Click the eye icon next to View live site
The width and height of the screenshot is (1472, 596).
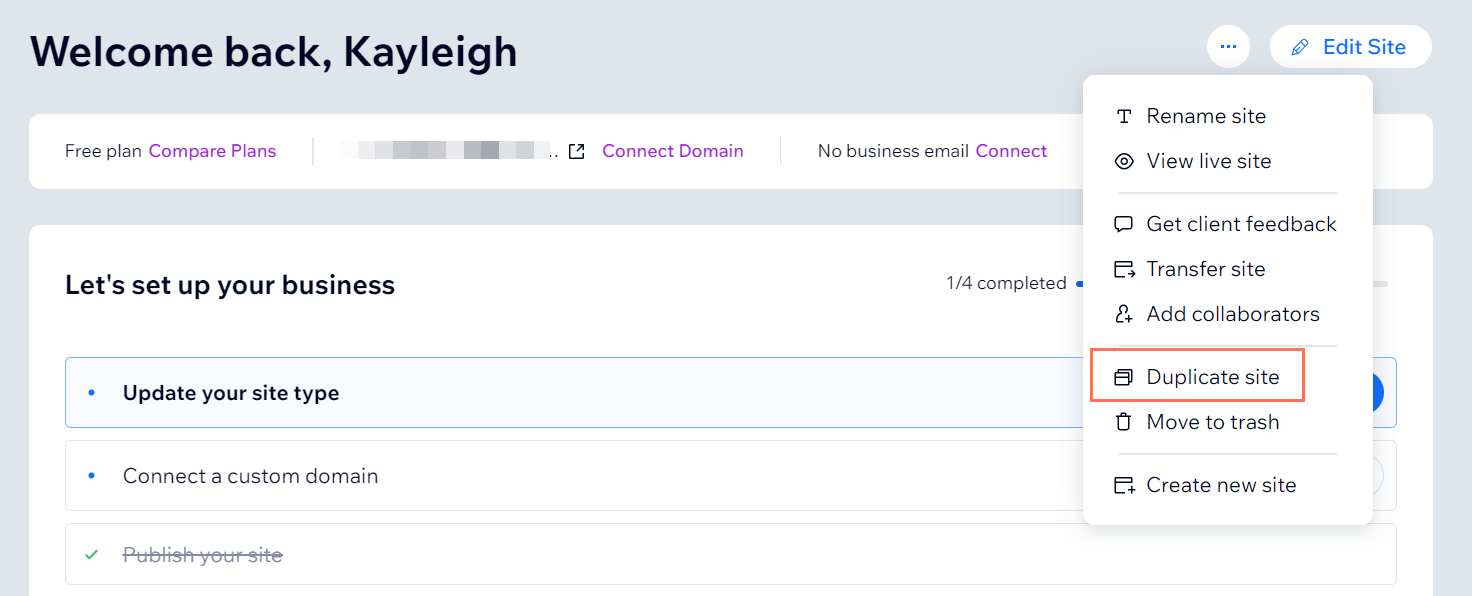pyautogui.click(x=1124, y=161)
